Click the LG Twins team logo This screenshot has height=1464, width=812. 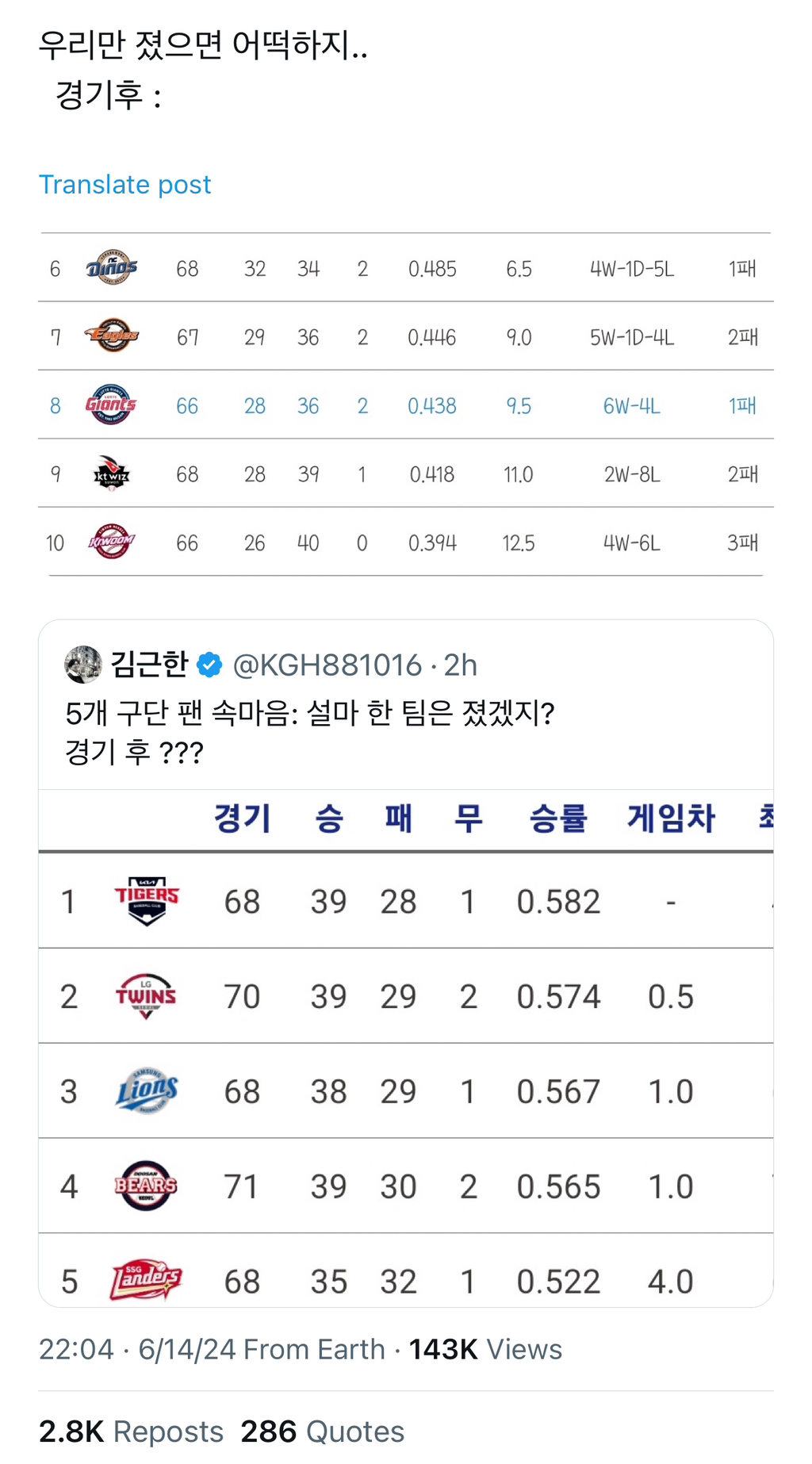[146, 996]
